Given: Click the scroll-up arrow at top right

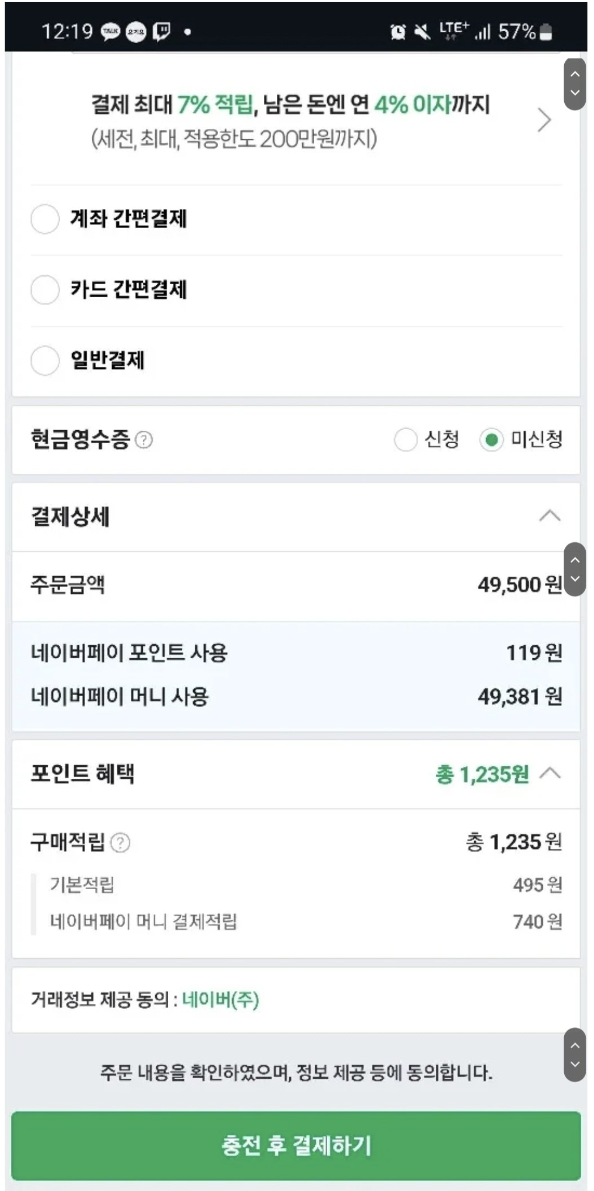Looking at the screenshot, I should 575,75.
